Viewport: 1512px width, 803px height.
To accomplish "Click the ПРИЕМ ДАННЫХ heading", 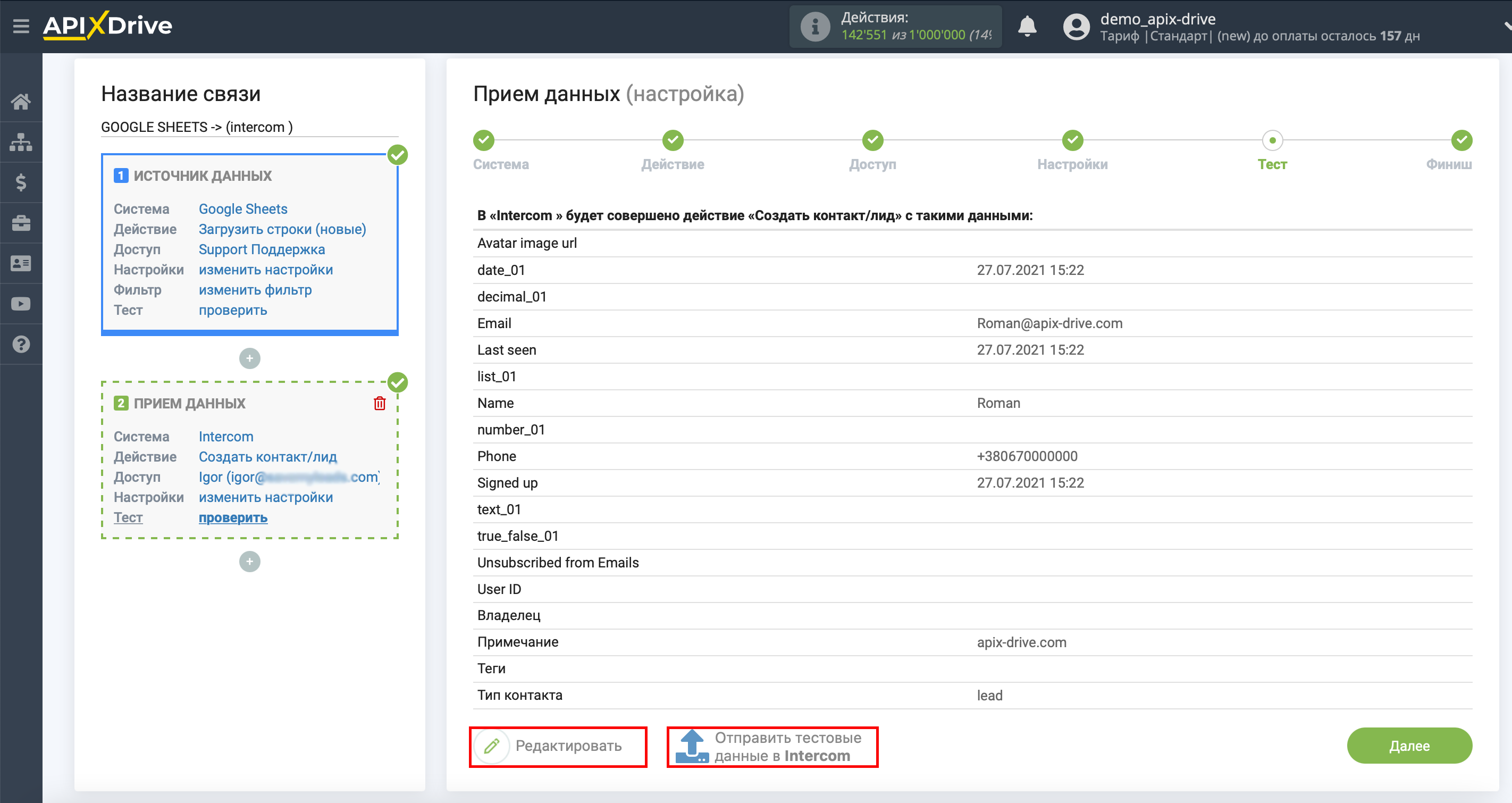I will (190, 403).
